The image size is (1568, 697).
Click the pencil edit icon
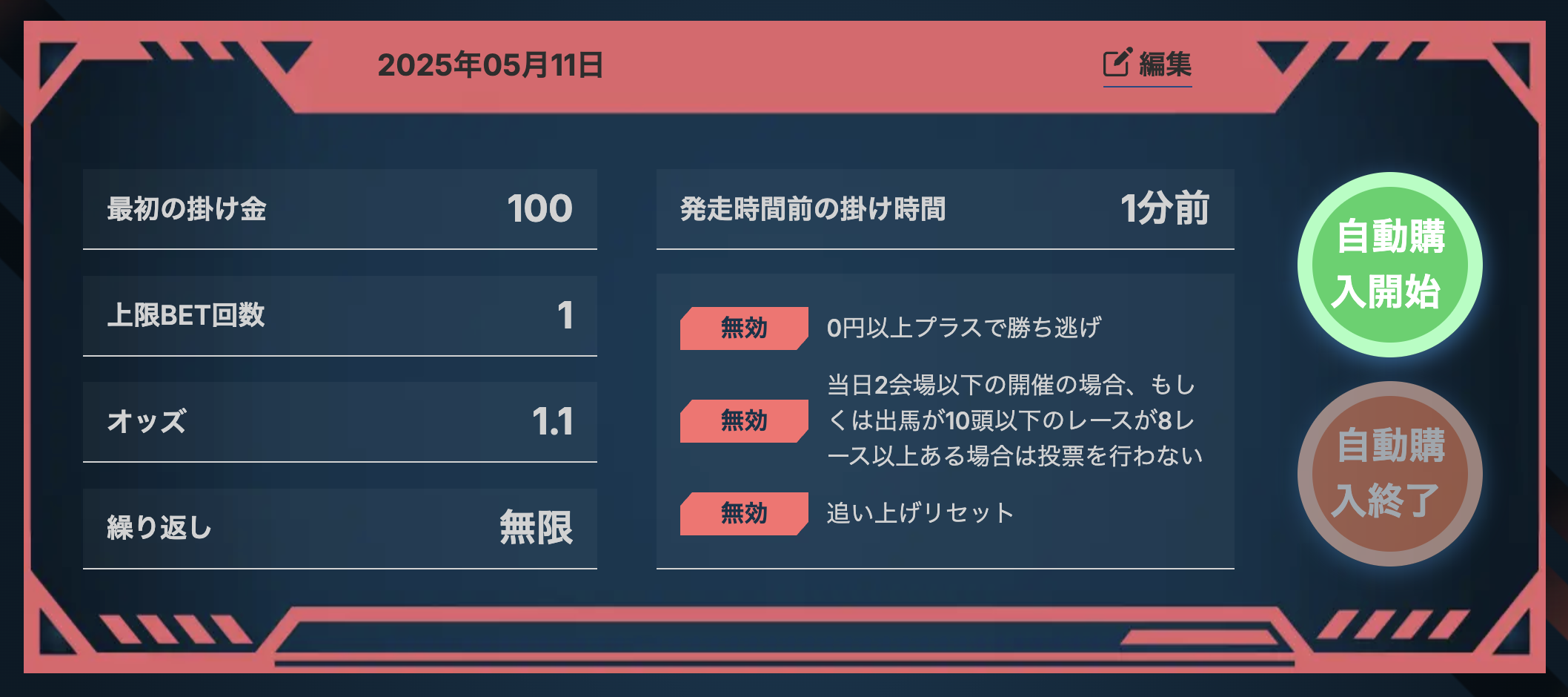(1117, 62)
